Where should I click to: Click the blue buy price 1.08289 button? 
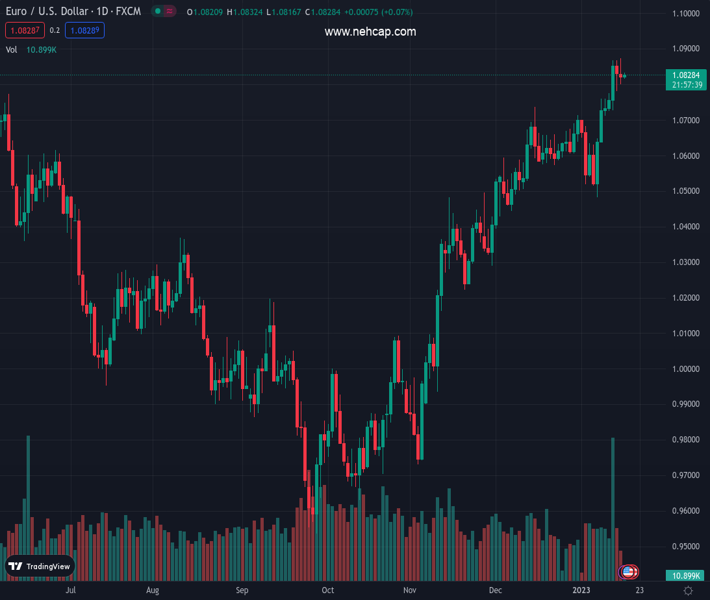click(85, 31)
